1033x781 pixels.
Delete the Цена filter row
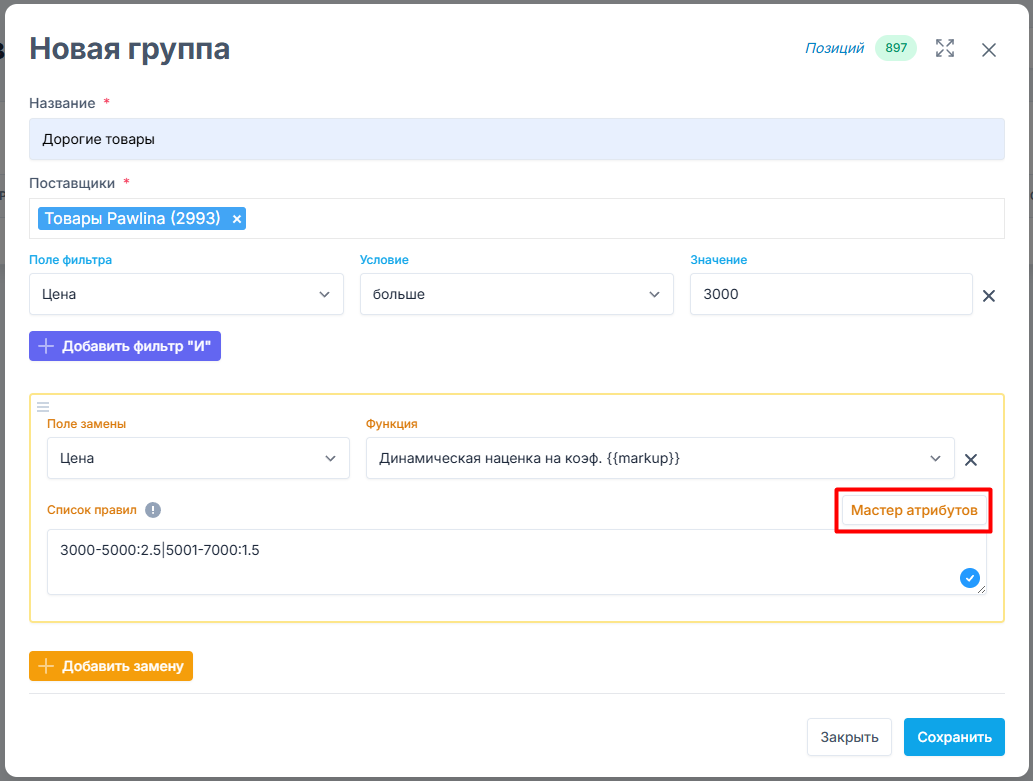pyautogui.click(x=989, y=296)
